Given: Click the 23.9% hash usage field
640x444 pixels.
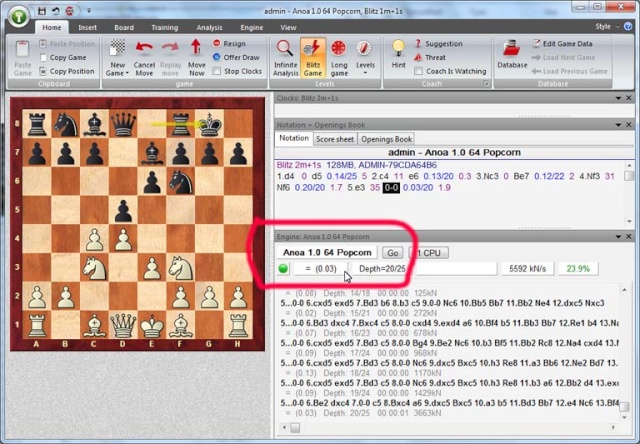Looking at the screenshot, I should (578, 269).
